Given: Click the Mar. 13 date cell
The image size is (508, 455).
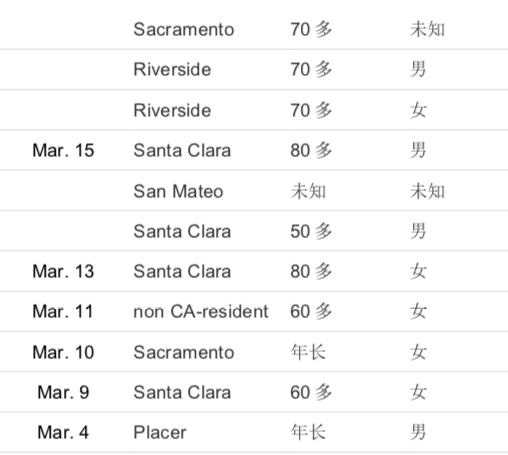Looking at the screenshot, I should (x=63, y=271).
